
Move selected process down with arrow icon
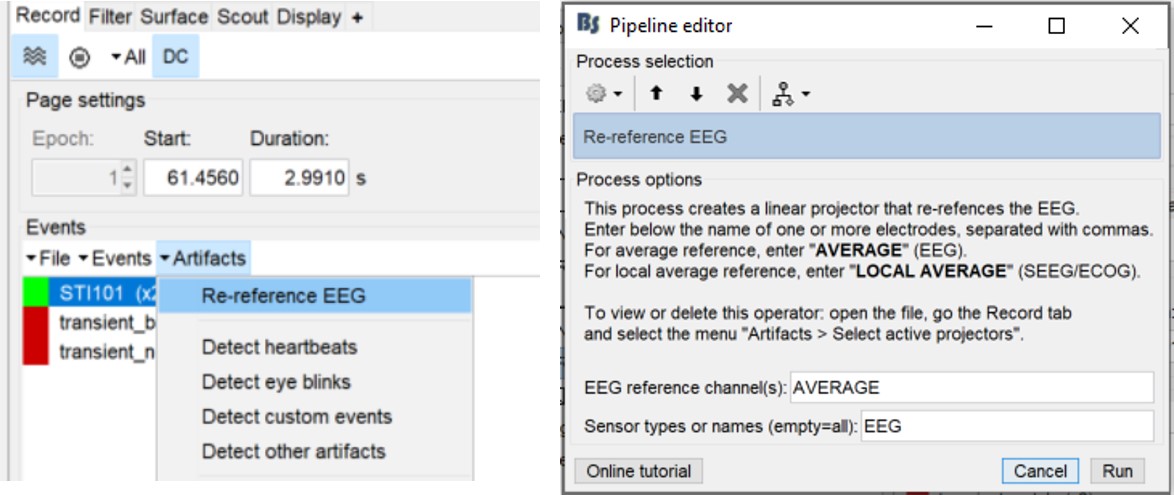[x=696, y=94]
